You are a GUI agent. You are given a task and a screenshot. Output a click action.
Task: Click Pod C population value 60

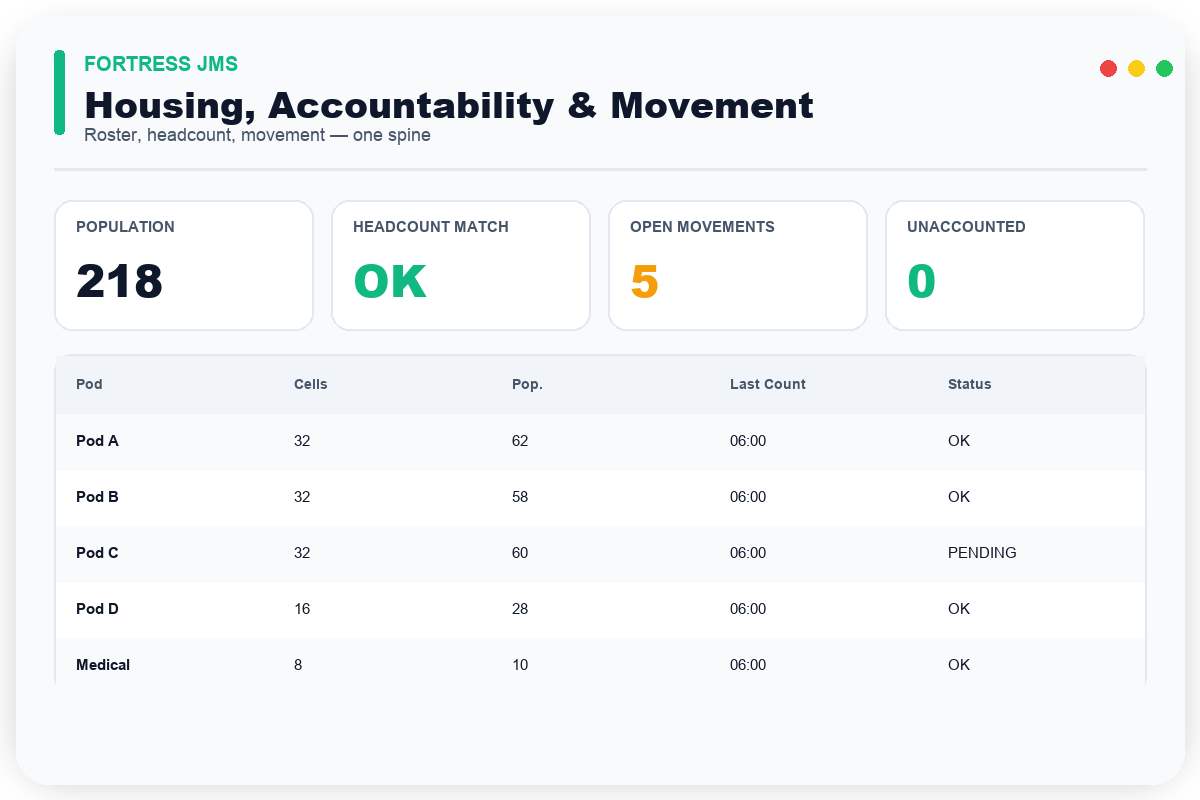(x=520, y=553)
